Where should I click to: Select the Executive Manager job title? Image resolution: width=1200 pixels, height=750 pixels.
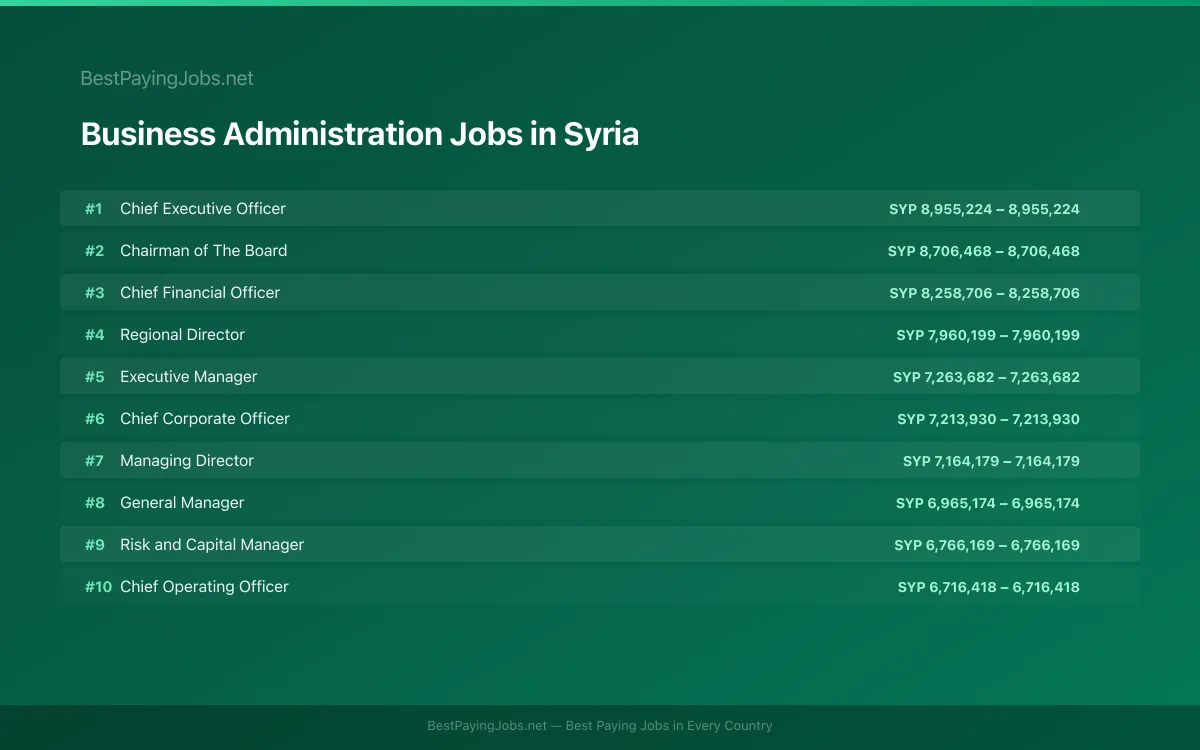click(189, 376)
